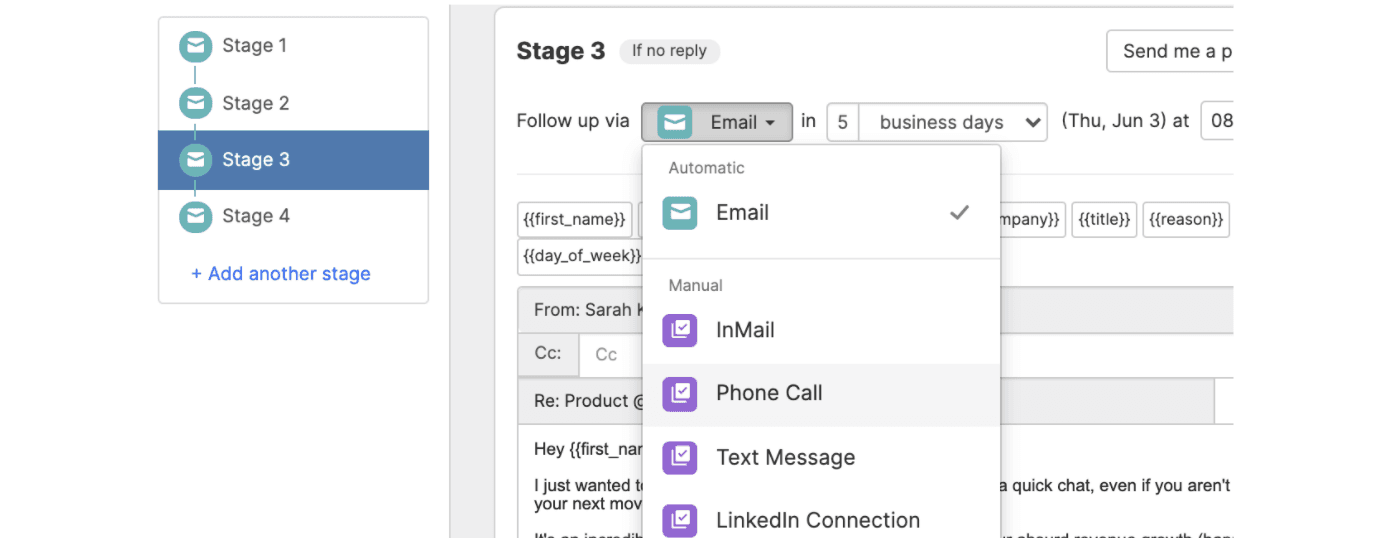1380x538 pixels.
Task: Click the follow-up days number field
Action: point(842,123)
